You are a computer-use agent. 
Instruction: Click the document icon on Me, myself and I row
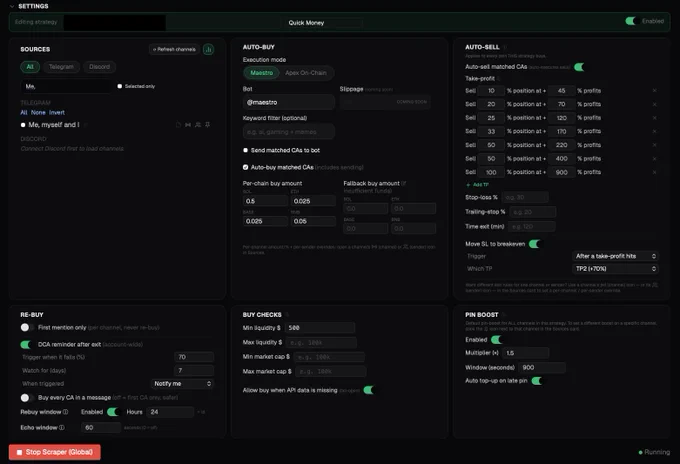click(x=178, y=125)
